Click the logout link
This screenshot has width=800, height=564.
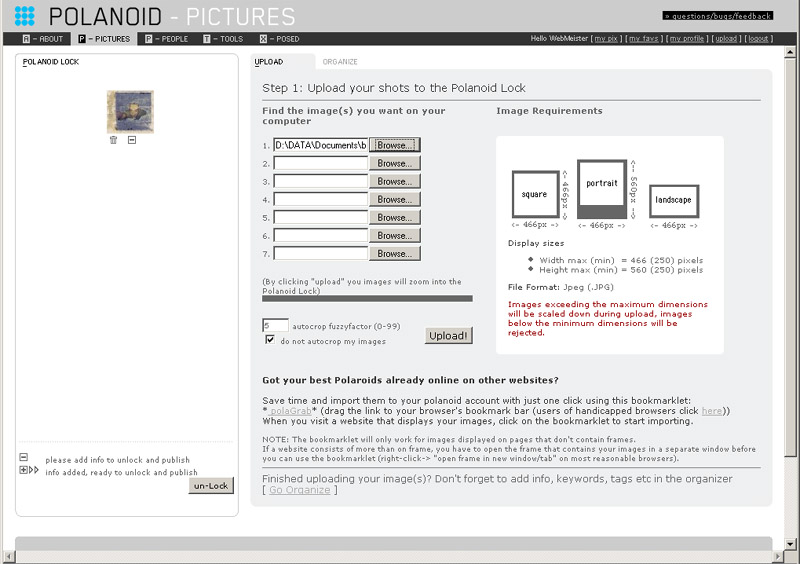[758, 39]
